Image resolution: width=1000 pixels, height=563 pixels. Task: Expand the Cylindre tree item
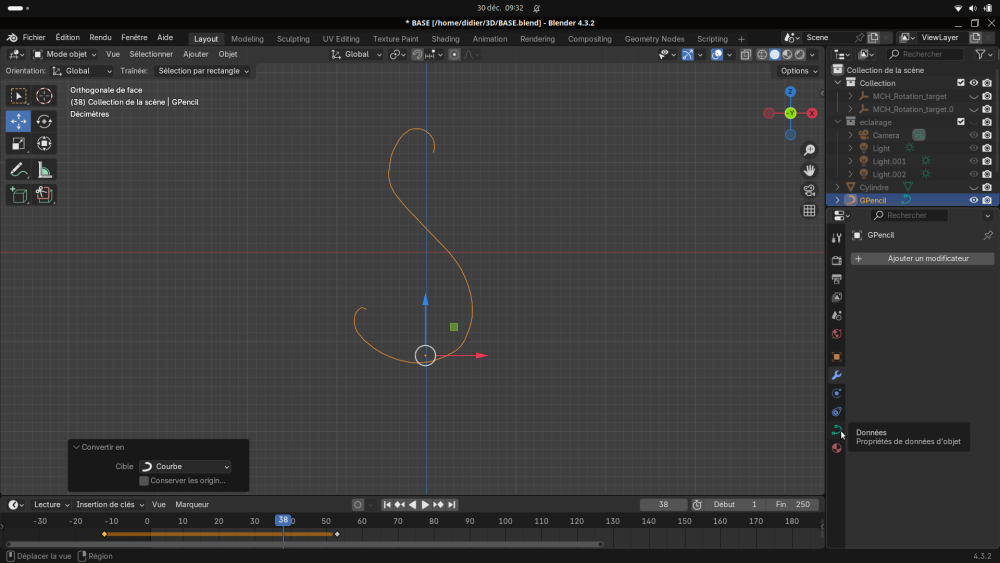coord(838,187)
